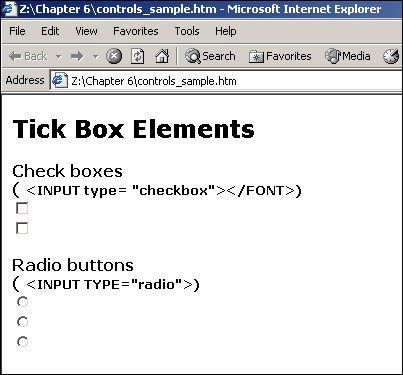Open the File menu
This screenshot has height=375, width=403.
tap(17, 31)
